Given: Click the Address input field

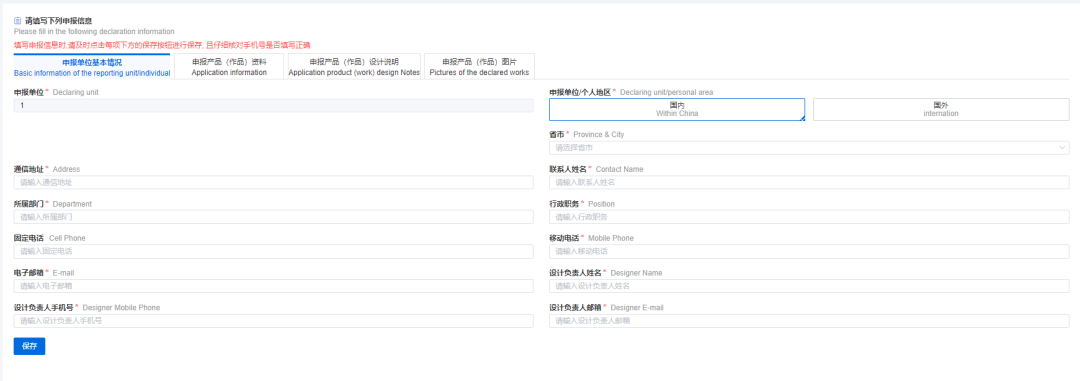Looking at the screenshot, I should point(273,183).
